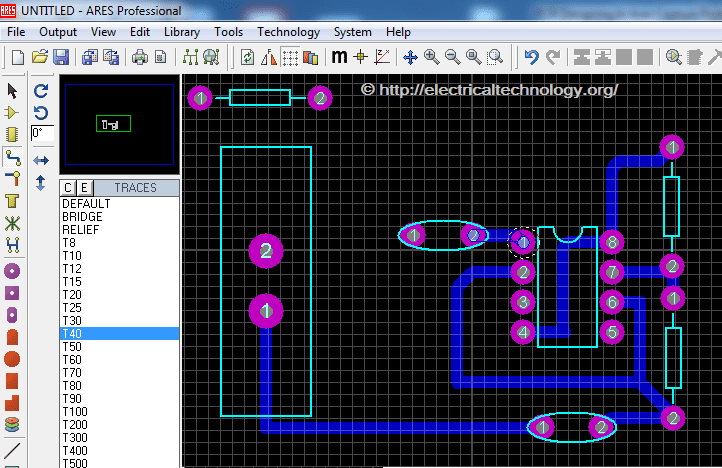Open the Technology menu
Screen dimensions: 722x468
(x=288, y=32)
